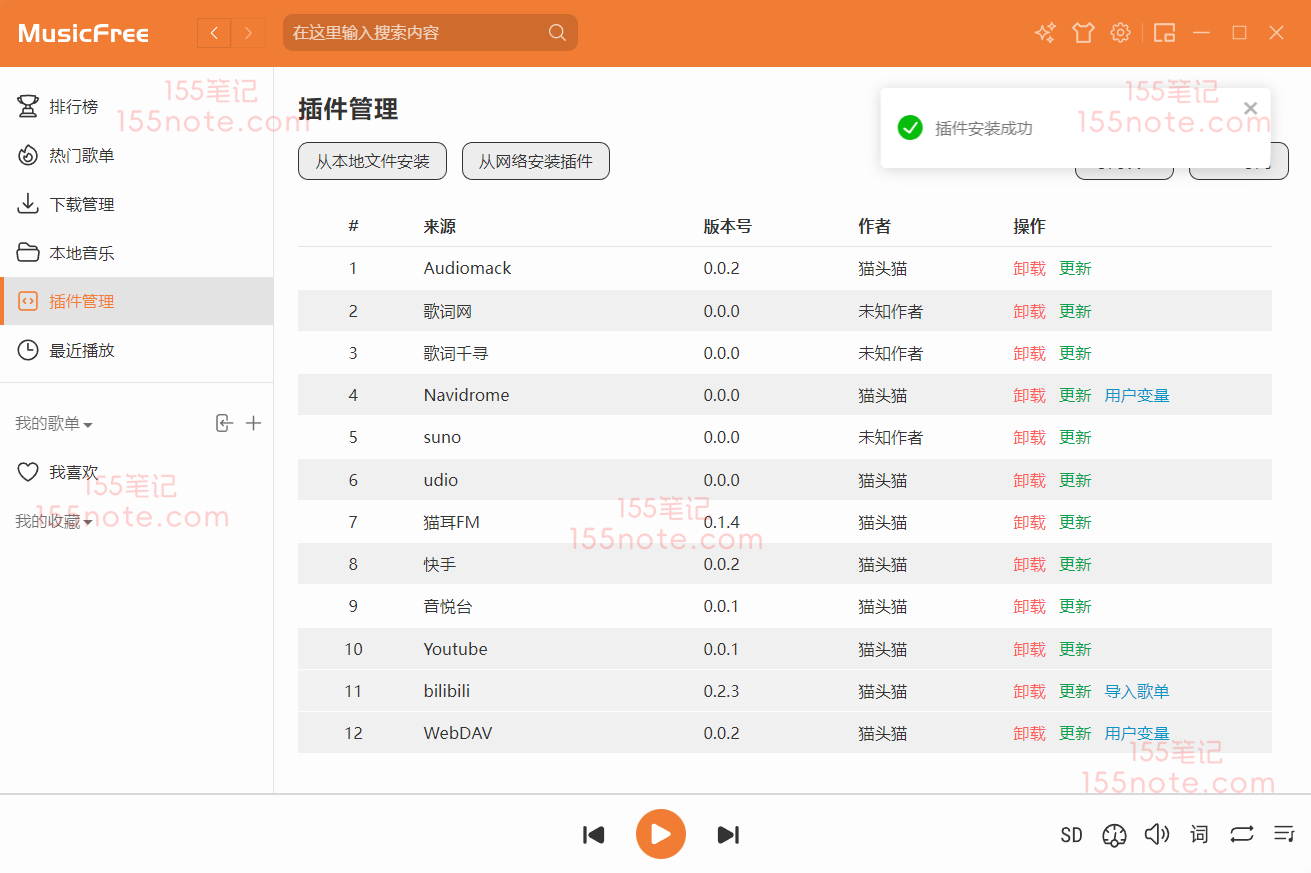Skip to the next track

coord(728,835)
